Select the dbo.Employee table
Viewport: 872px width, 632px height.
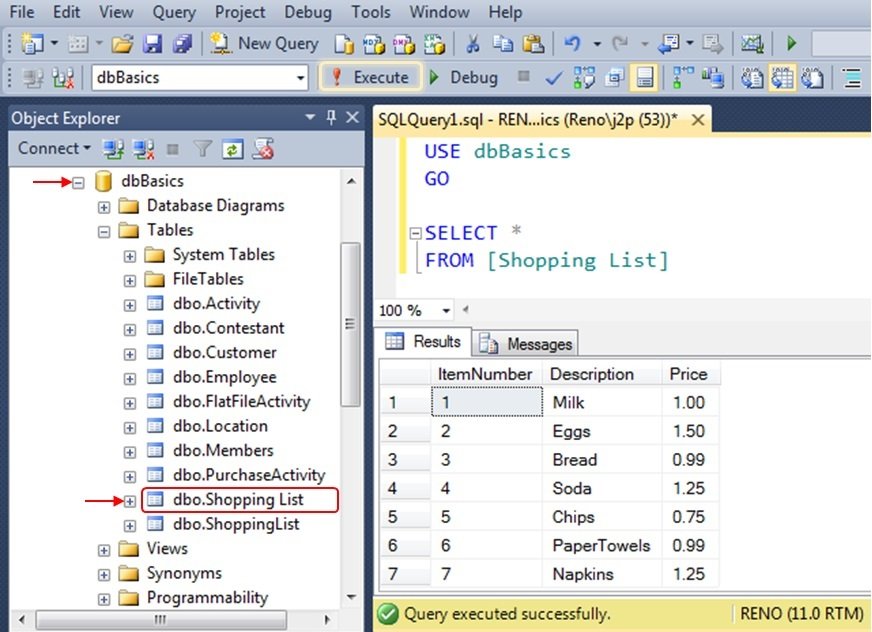(224, 377)
